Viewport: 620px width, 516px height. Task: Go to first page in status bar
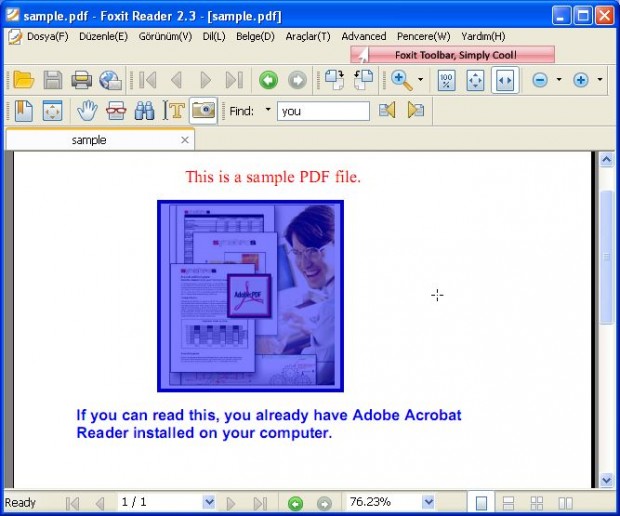point(73,503)
